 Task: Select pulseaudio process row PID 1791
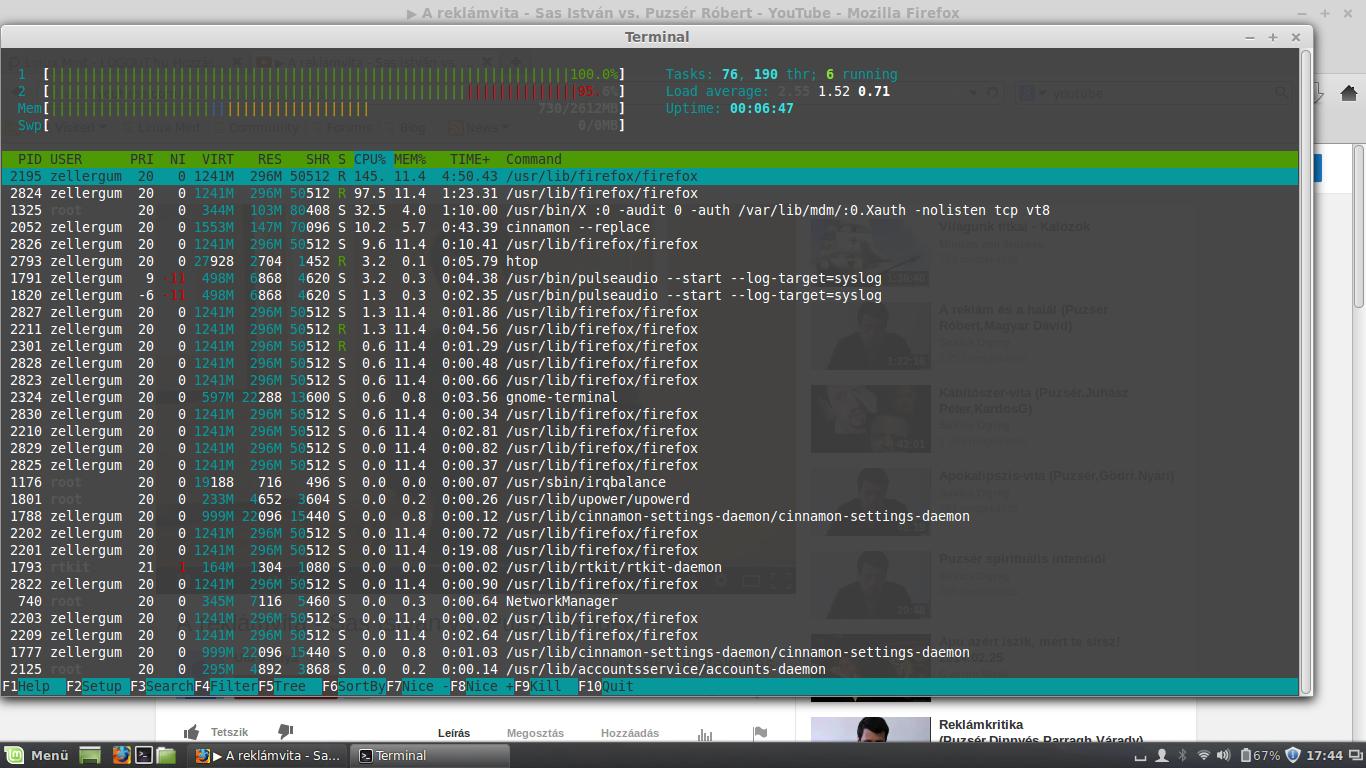650,278
